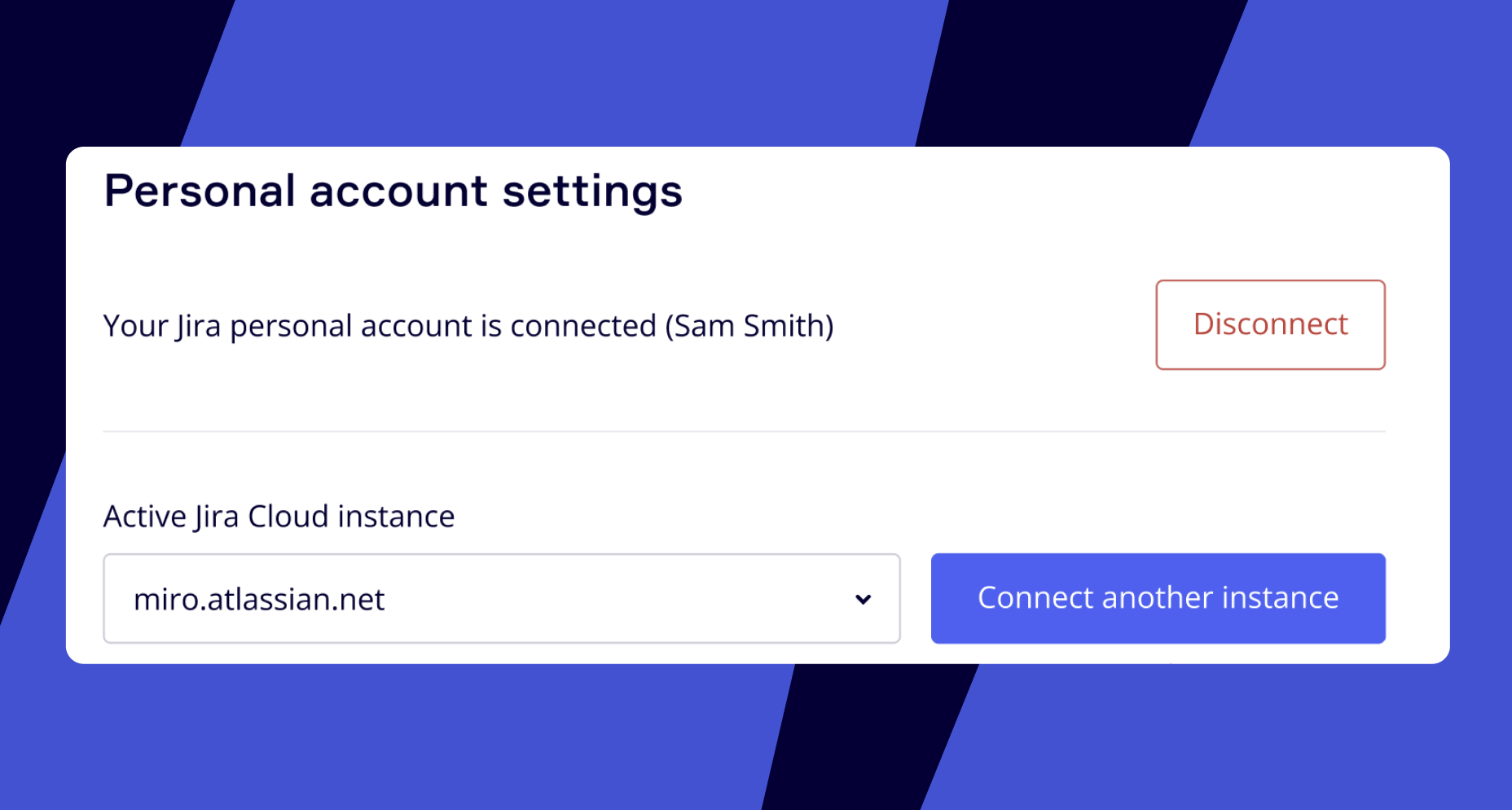This screenshot has height=810, width=1512.
Task: Select the miro.atlassian.net instance text
Action: coord(259,600)
